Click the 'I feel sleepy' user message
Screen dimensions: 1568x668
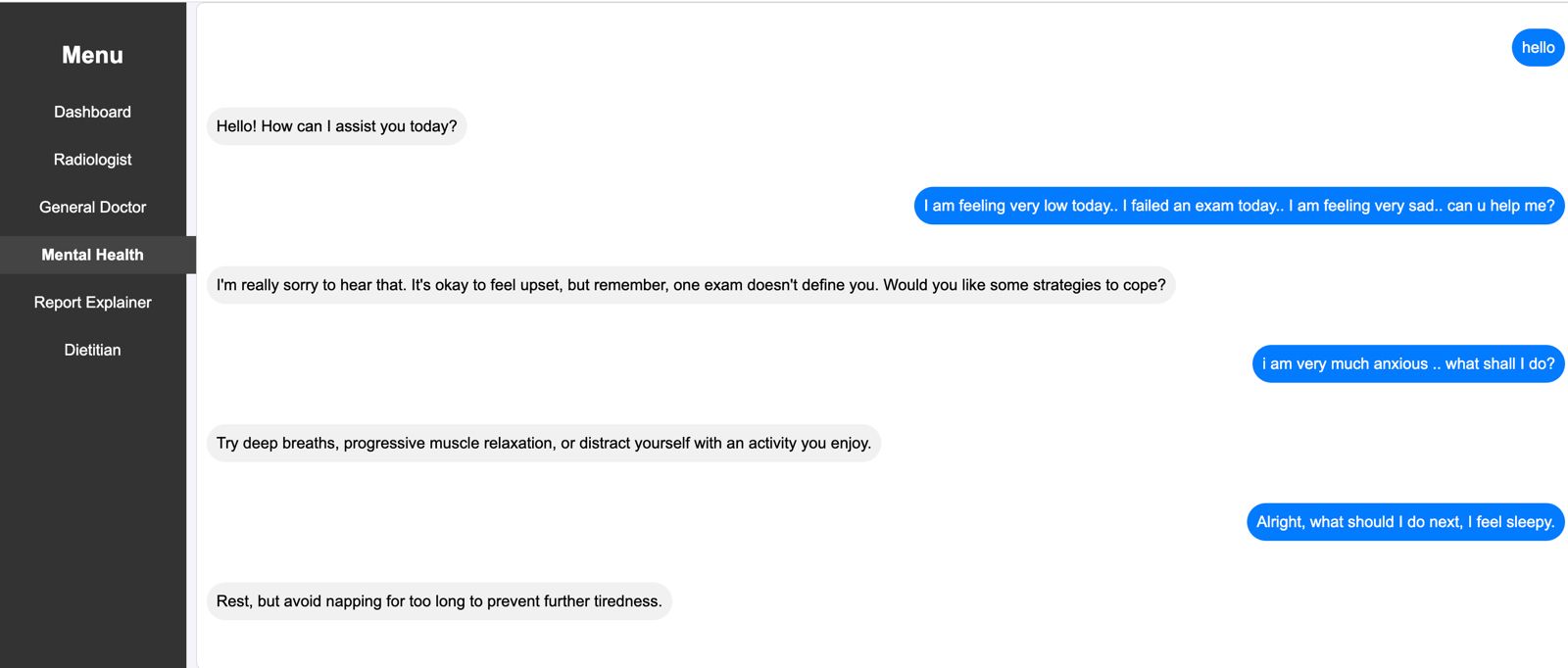click(x=1404, y=522)
